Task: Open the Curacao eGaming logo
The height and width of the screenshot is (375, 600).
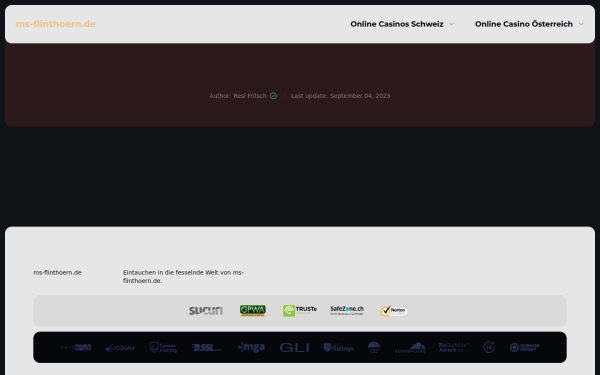Action: pyautogui.click(x=163, y=347)
